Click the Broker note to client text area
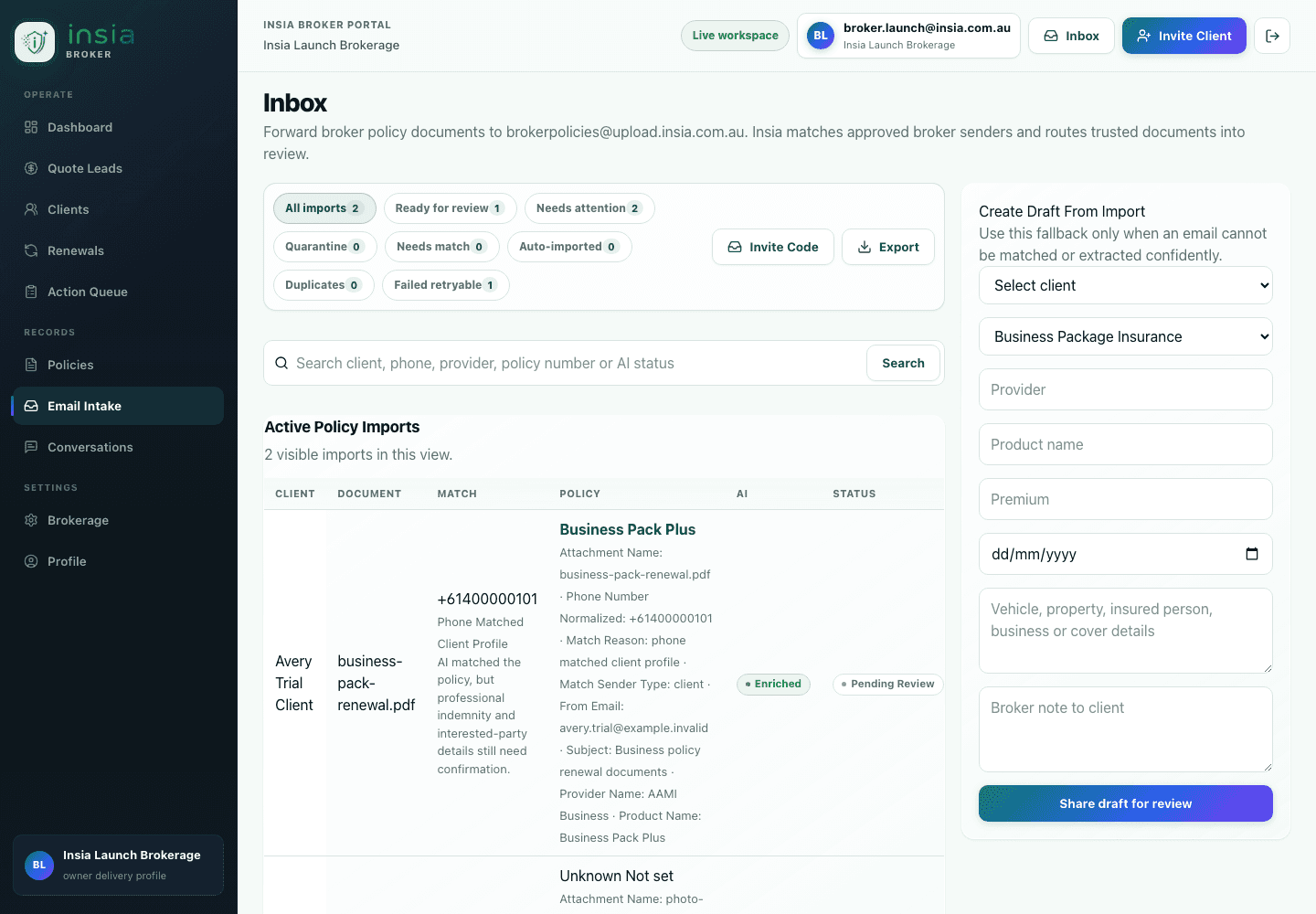1316x914 pixels. [1126, 729]
